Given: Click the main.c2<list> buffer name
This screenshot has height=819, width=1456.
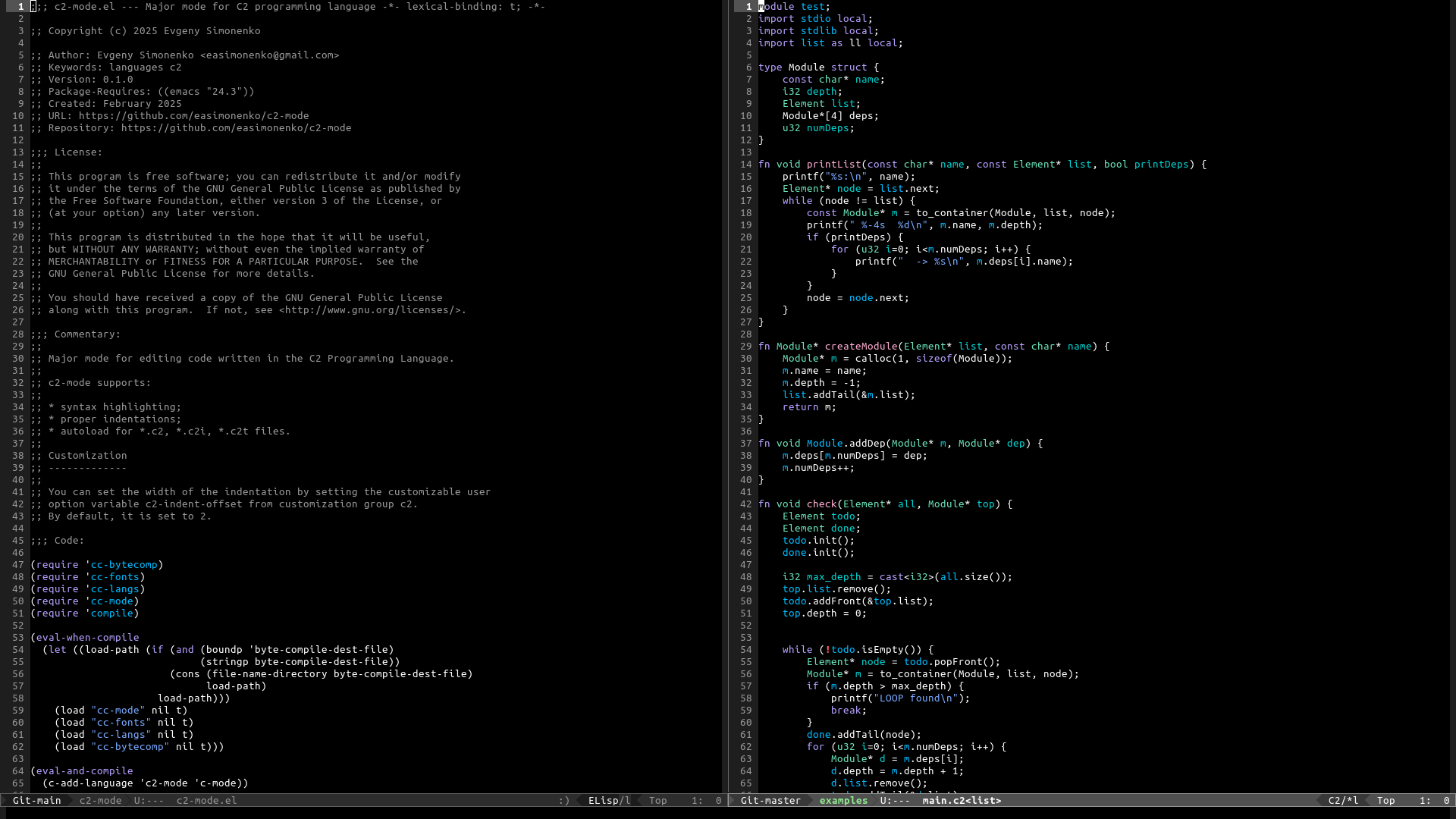Looking at the screenshot, I should point(962,801).
